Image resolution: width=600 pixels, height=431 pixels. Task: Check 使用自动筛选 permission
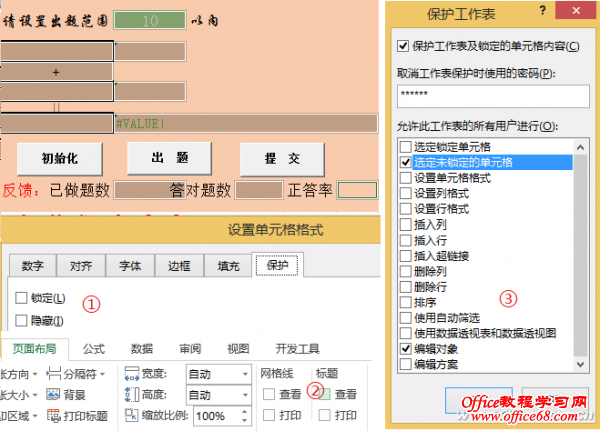[406, 318]
